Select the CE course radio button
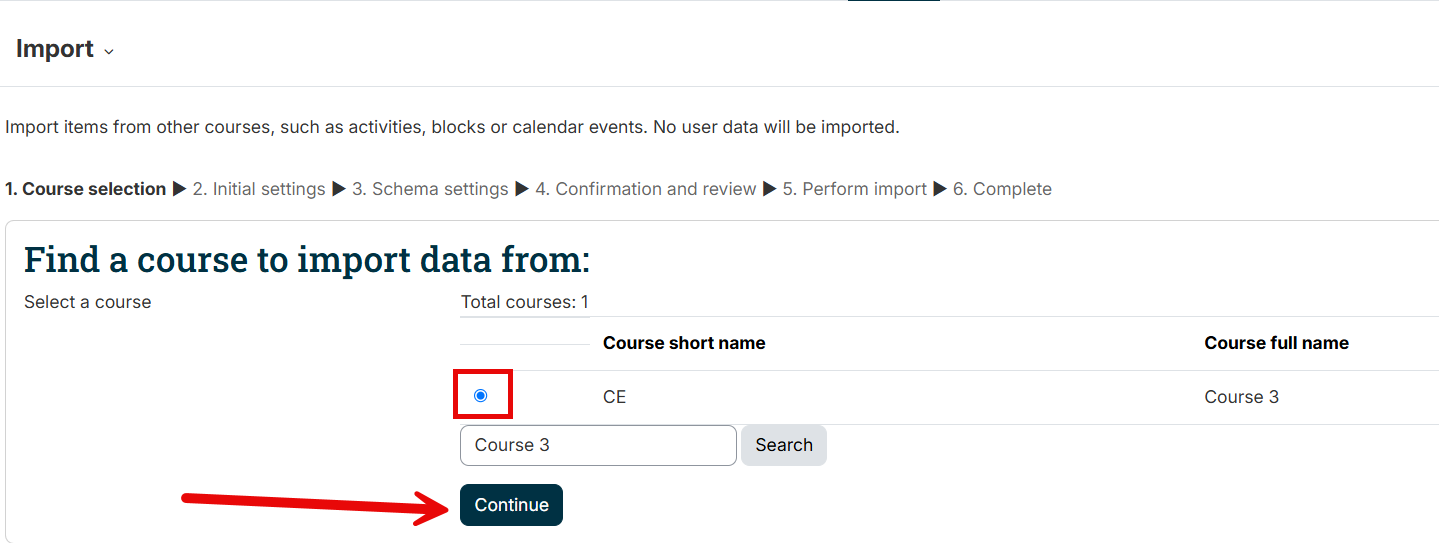The width and height of the screenshot is (1439, 543). [x=481, y=396]
